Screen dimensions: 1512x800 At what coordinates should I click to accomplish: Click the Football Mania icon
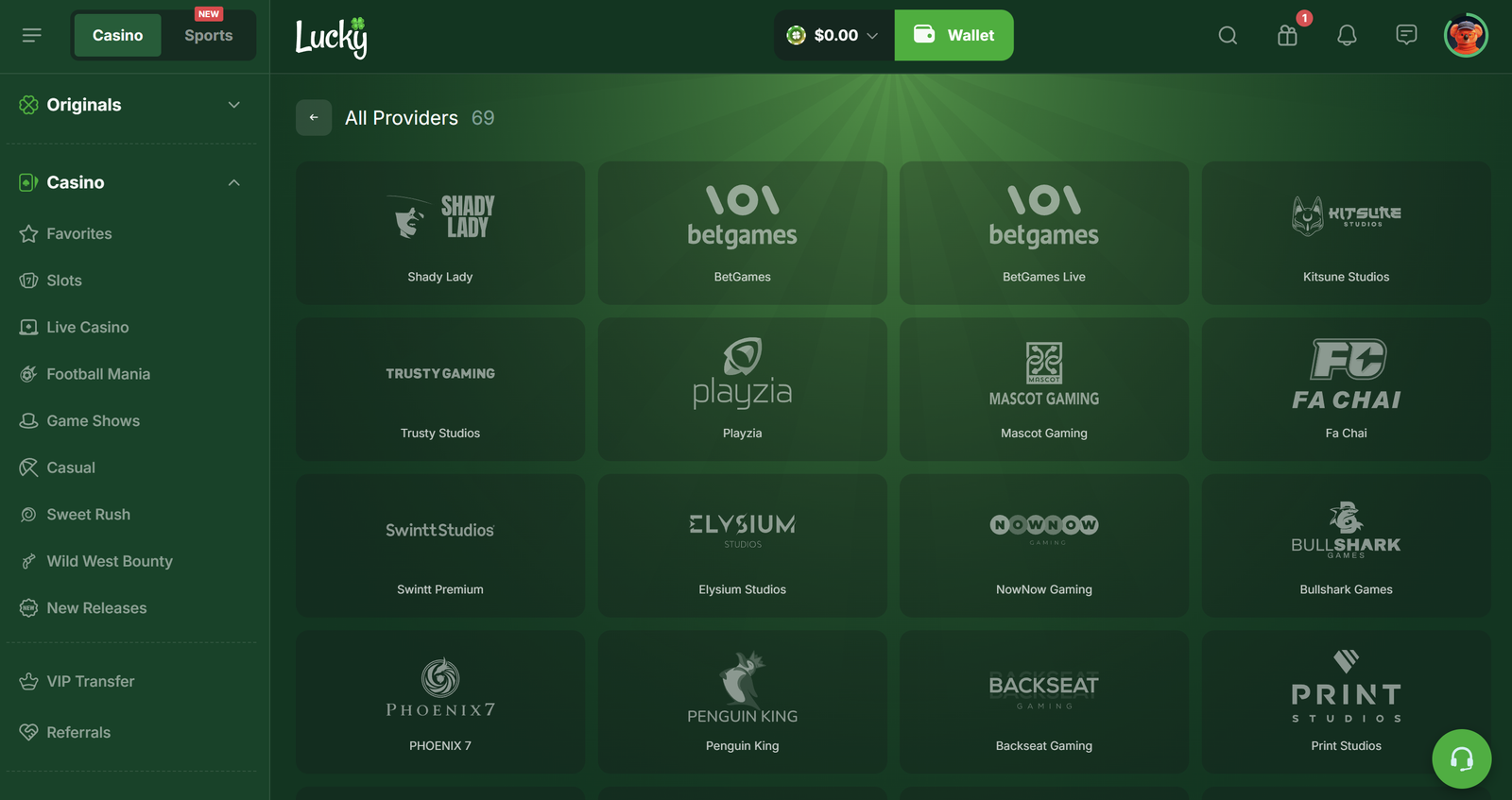[28, 374]
